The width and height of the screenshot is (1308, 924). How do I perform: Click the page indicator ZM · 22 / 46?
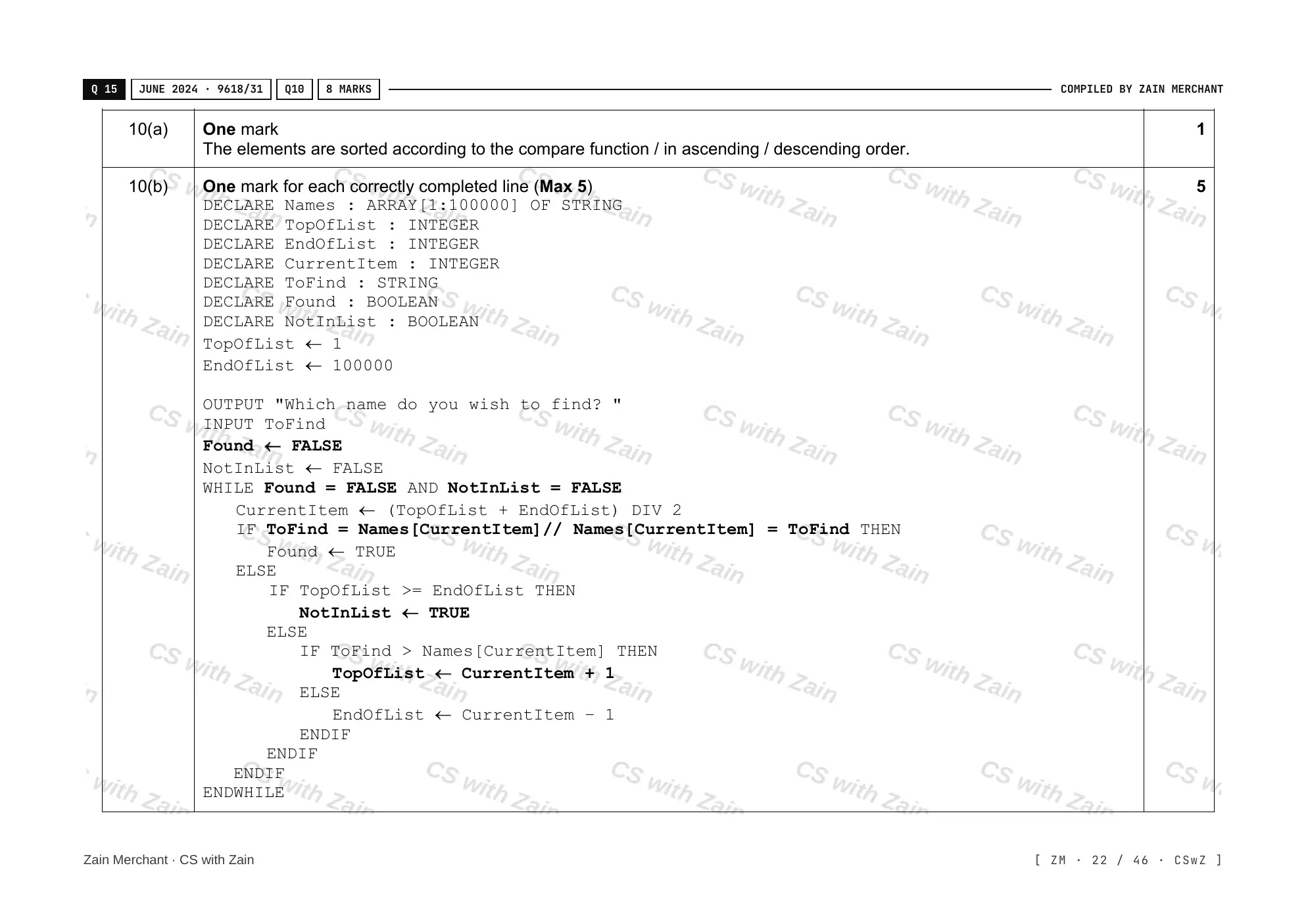tap(1128, 860)
